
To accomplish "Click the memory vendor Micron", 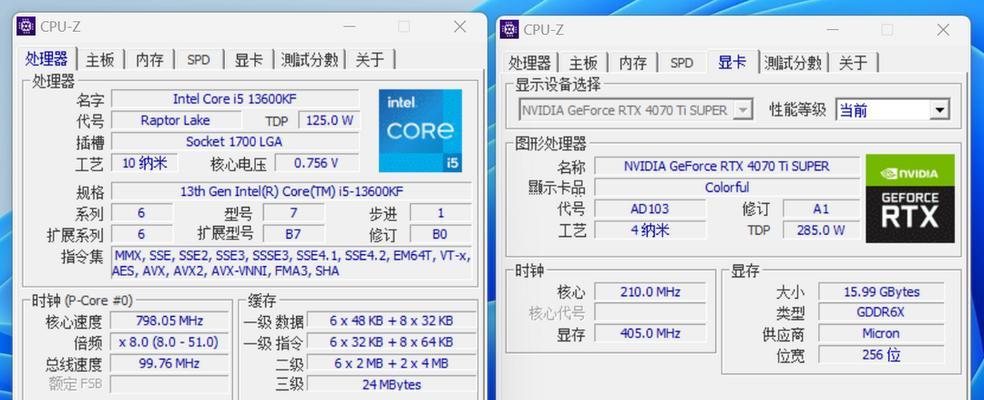I will (x=881, y=333).
